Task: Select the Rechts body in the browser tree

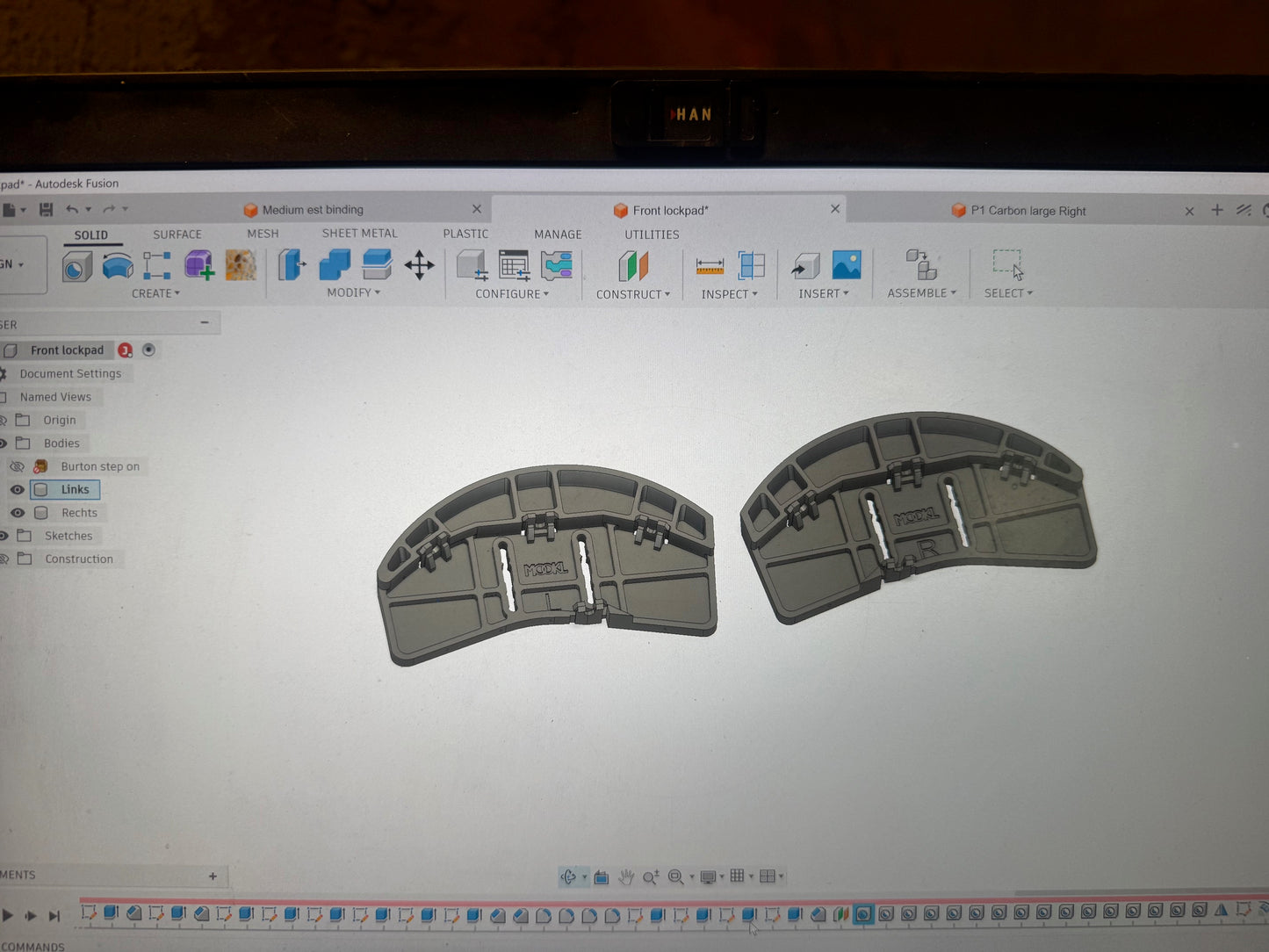Action: click(79, 513)
